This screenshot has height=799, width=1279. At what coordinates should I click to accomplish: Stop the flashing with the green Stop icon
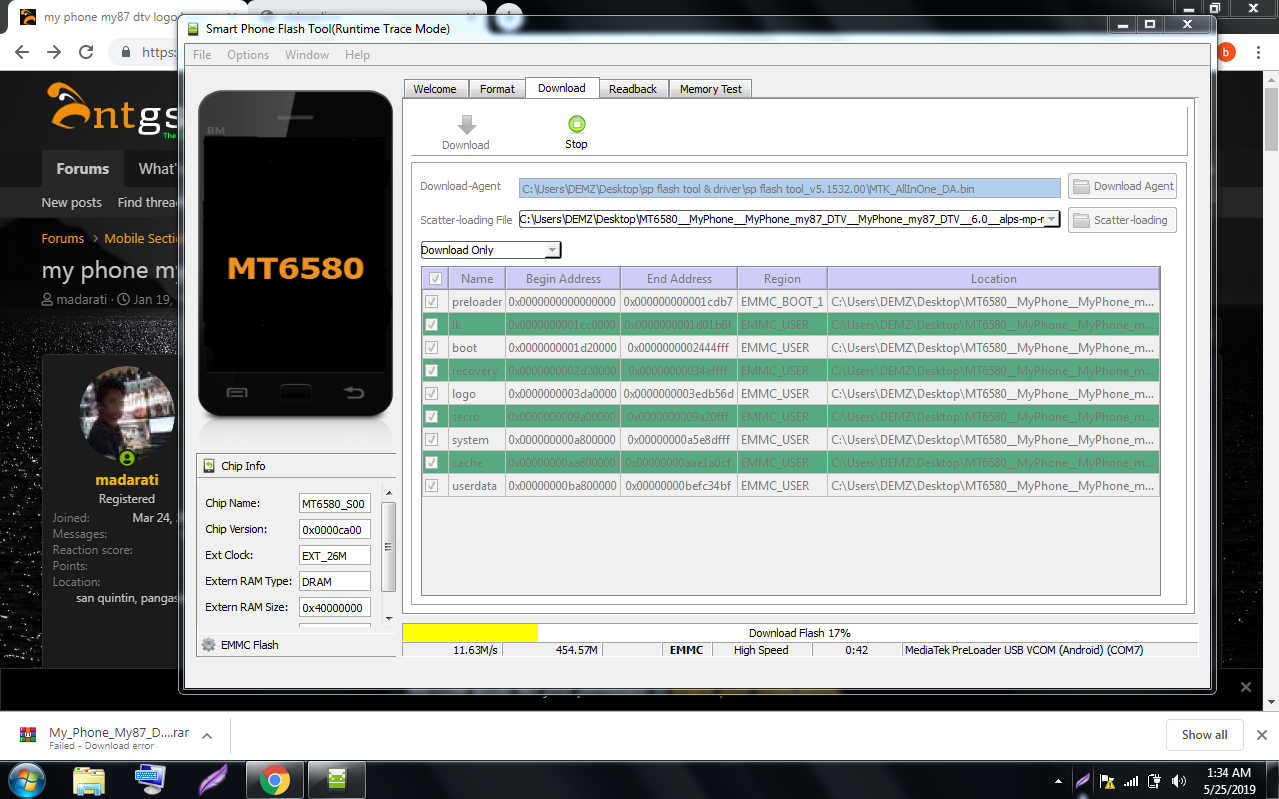point(576,124)
